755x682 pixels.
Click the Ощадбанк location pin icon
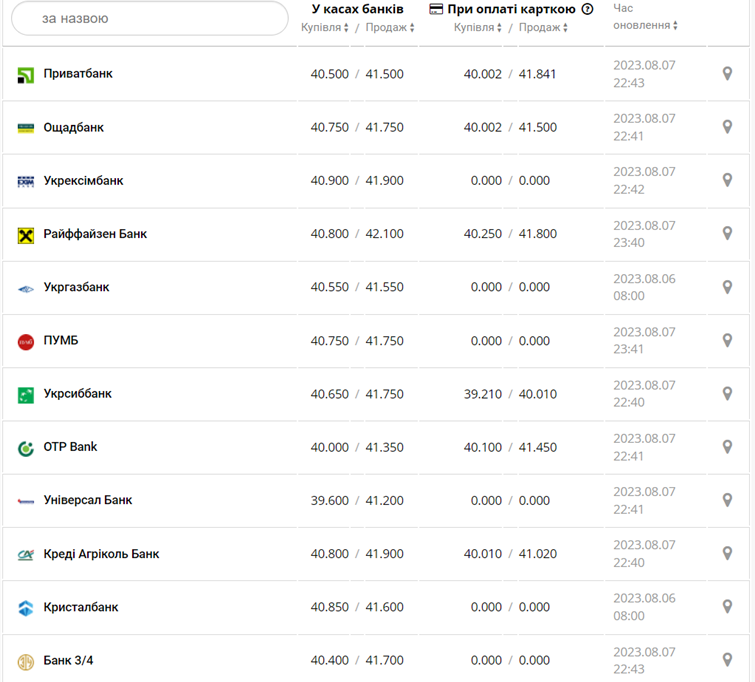pyautogui.click(x=728, y=127)
